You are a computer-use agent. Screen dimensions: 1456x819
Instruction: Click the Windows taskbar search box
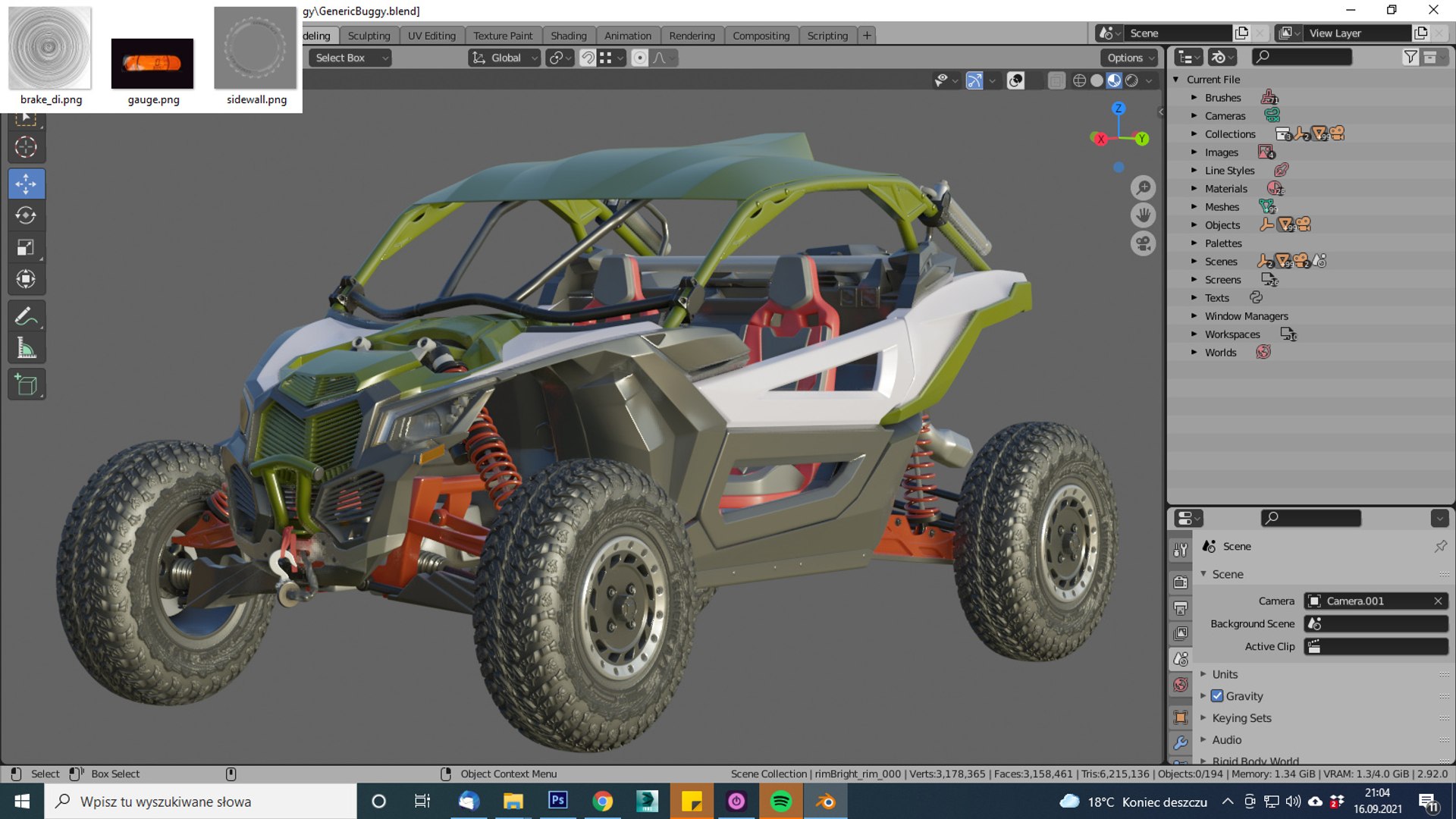click(201, 802)
